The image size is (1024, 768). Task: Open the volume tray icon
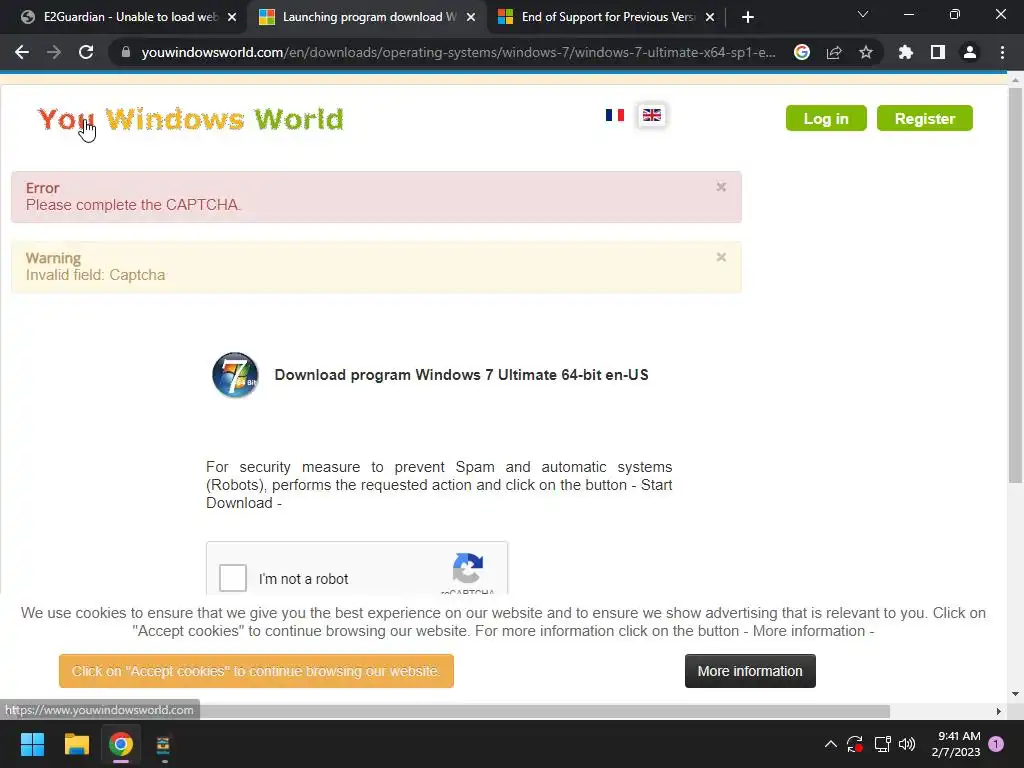click(x=907, y=744)
